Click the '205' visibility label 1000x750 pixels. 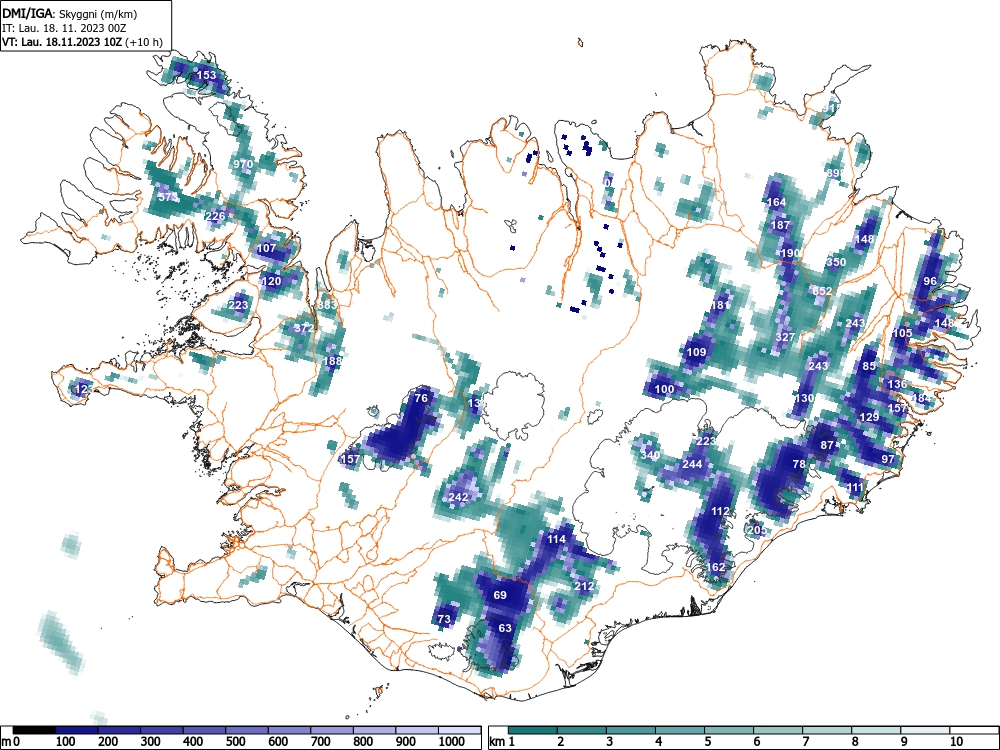757,530
